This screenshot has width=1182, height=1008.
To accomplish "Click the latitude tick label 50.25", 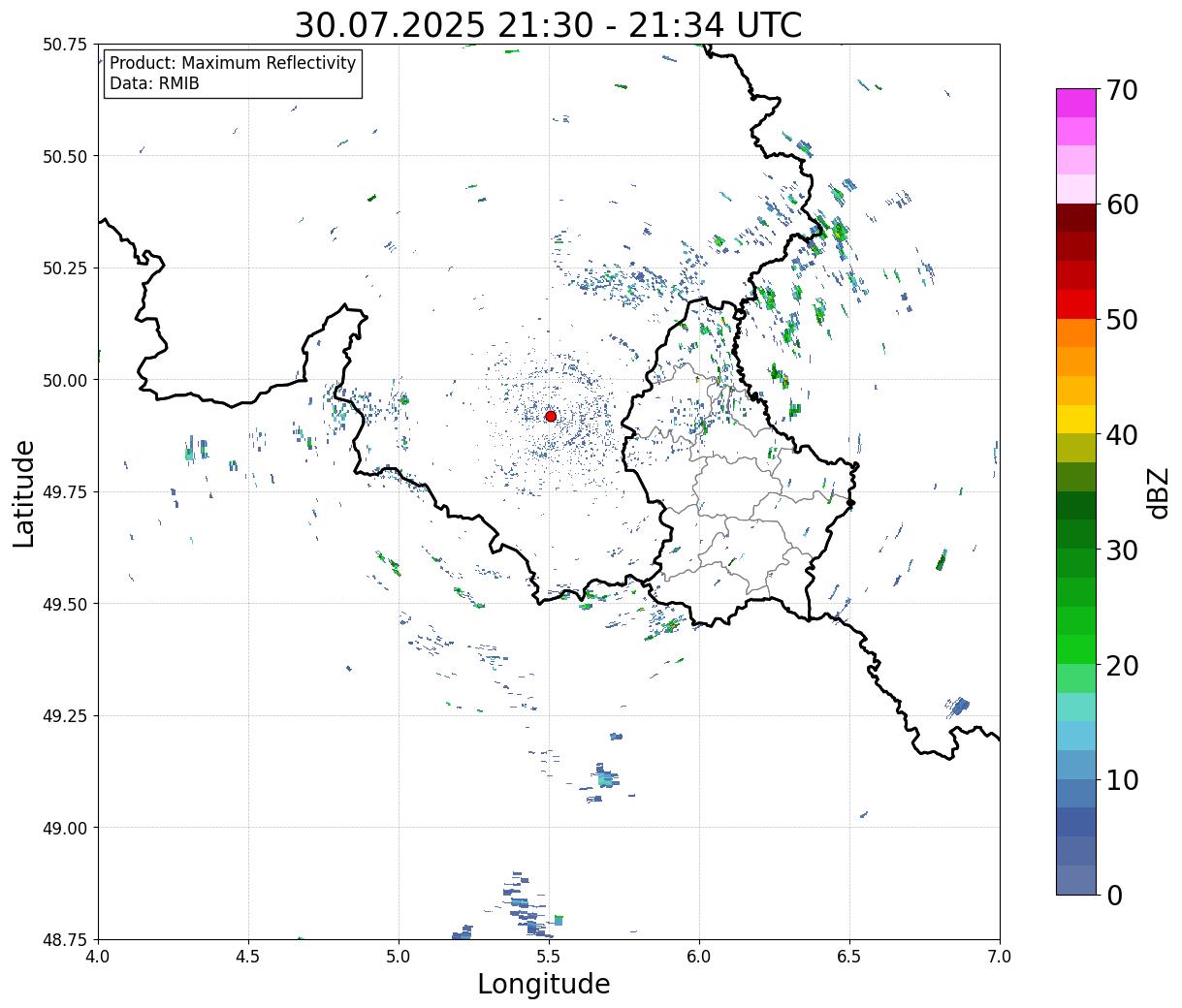I will point(65,268).
